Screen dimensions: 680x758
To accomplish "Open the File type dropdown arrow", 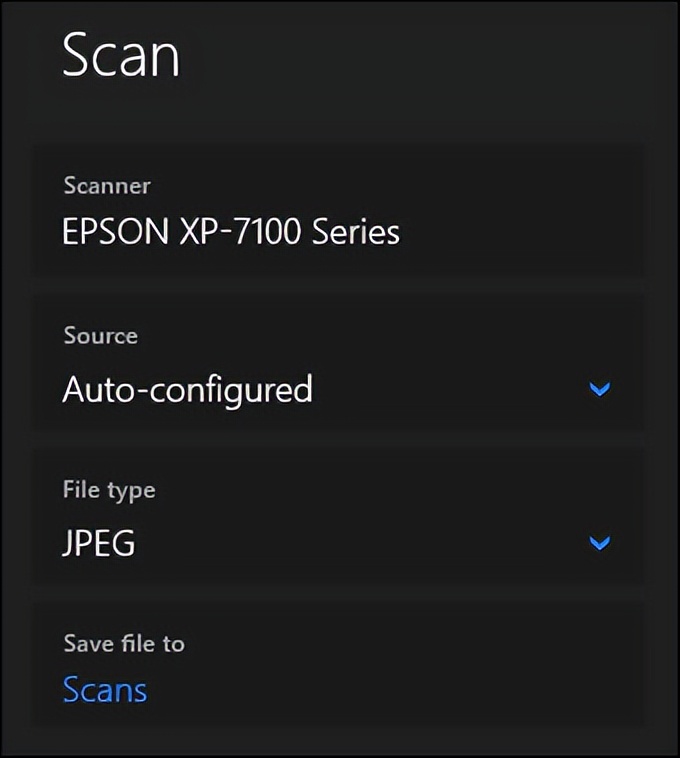I will click(599, 543).
